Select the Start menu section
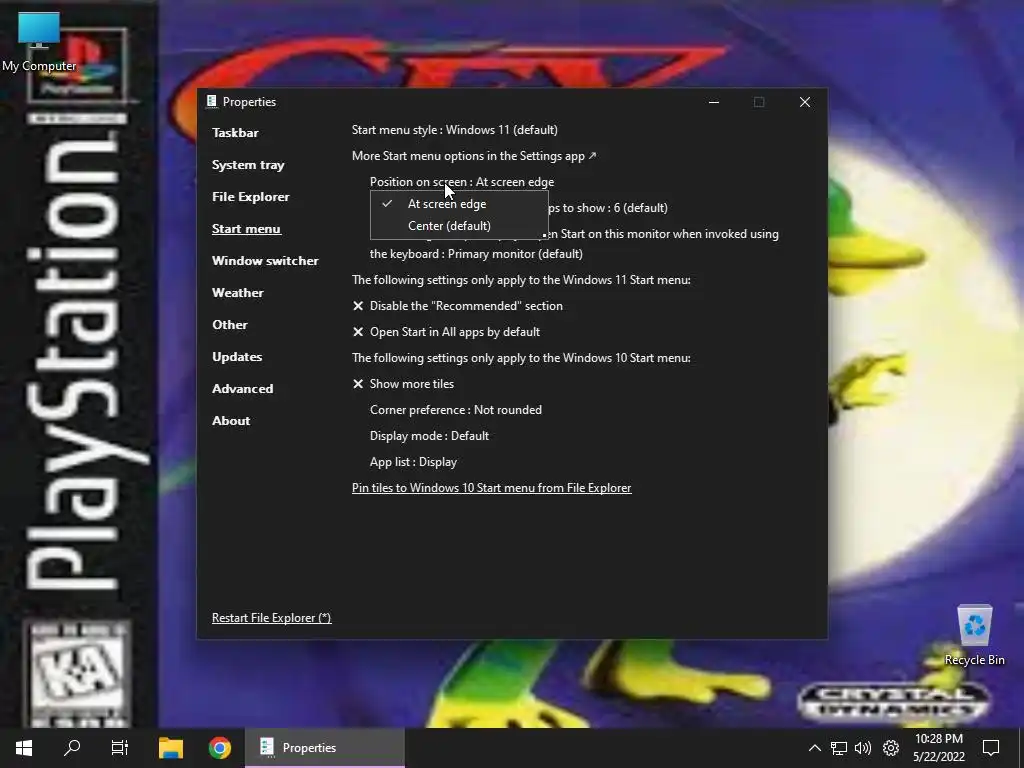Viewport: 1024px width, 768px height. pyautogui.click(x=246, y=229)
